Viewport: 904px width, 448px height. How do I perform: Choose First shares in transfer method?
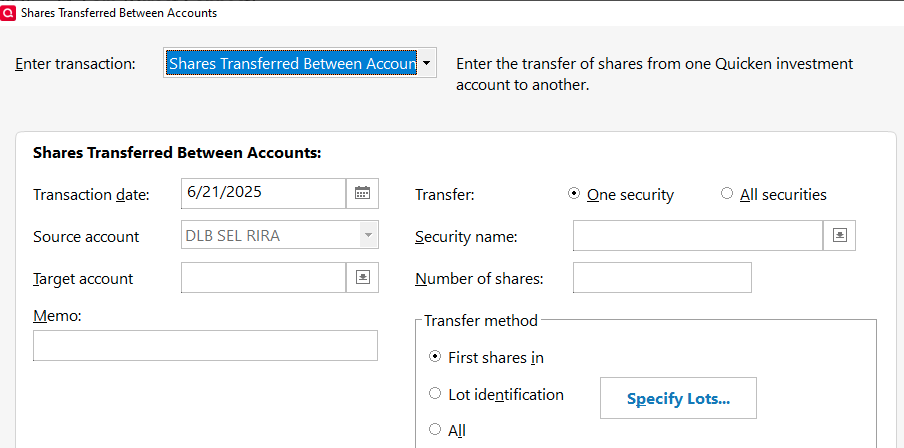435,356
